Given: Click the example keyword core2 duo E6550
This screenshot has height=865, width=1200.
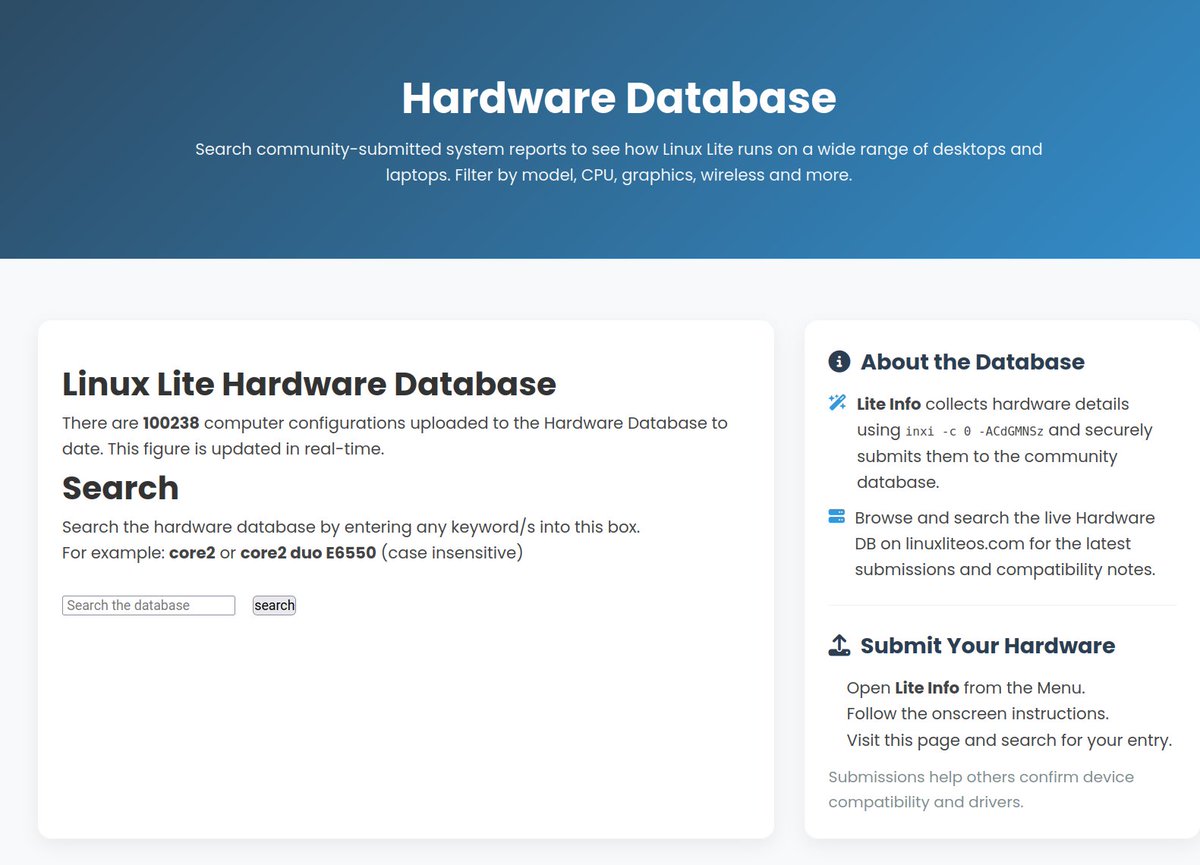Looking at the screenshot, I should [308, 552].
